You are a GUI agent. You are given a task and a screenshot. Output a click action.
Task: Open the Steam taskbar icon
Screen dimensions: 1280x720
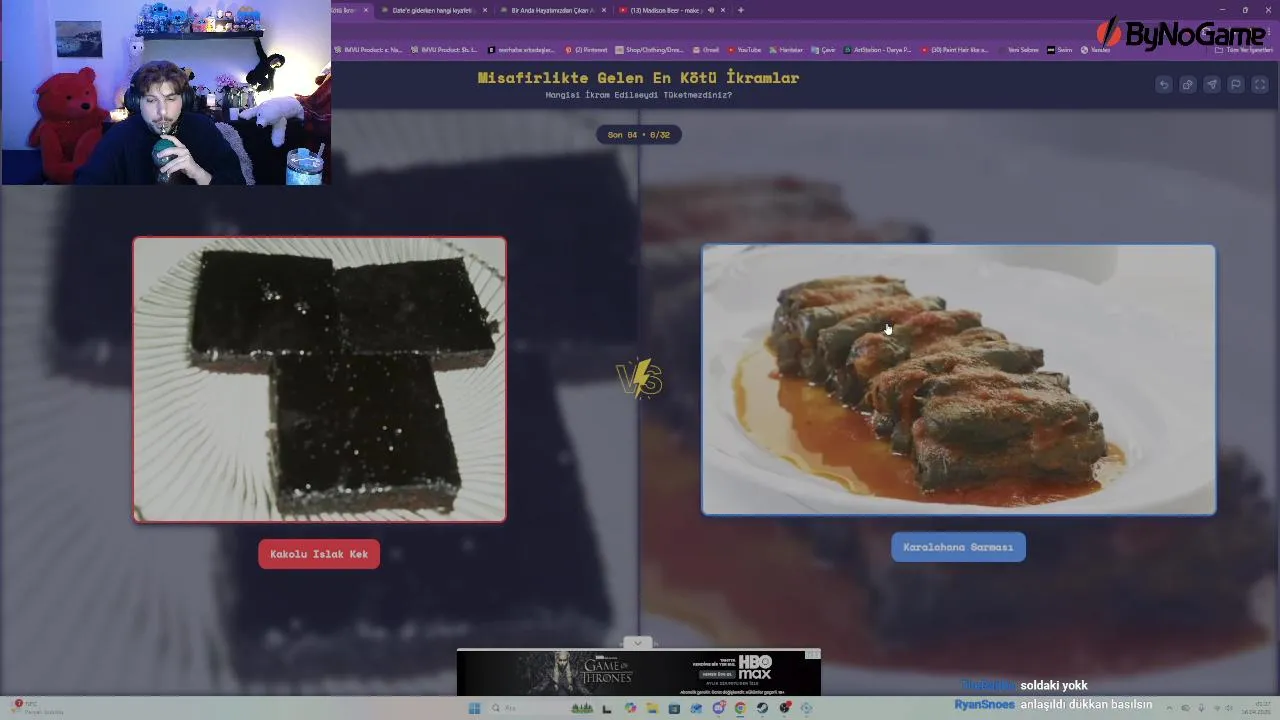pyautogui.click(x=762, y=708)
